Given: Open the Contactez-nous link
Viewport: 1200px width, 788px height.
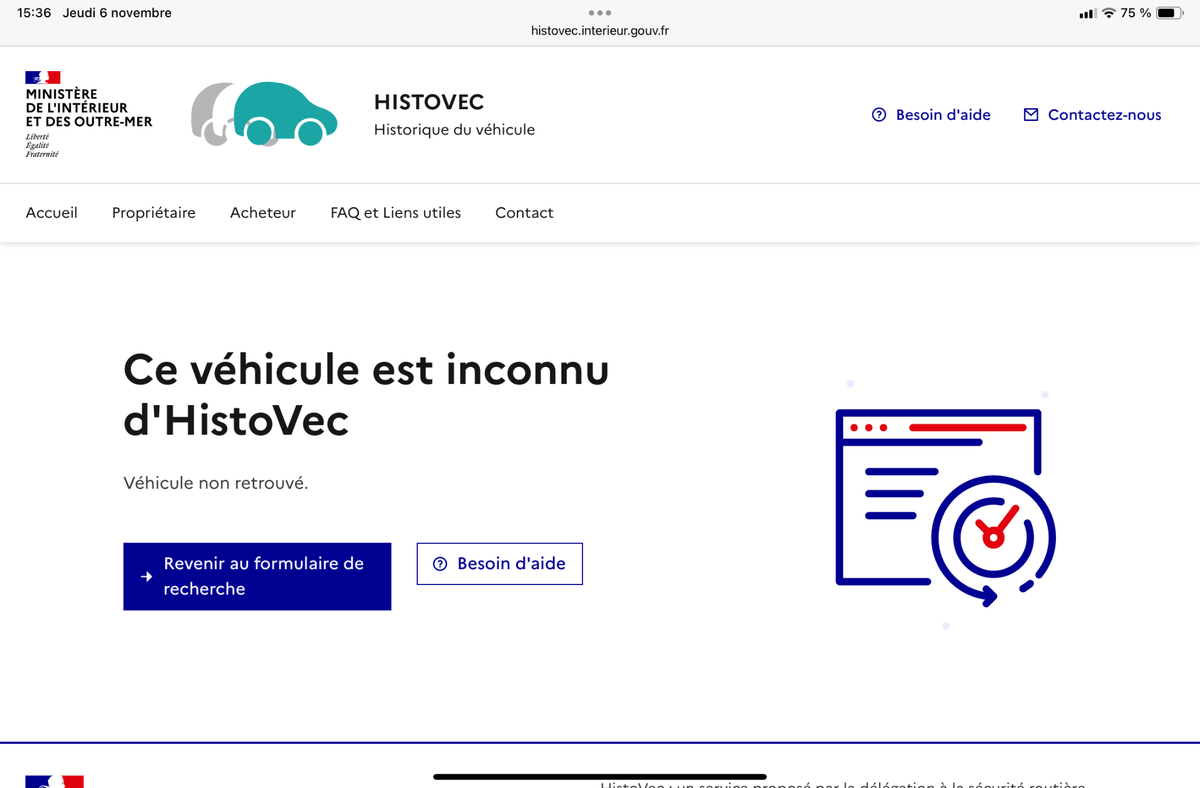Looking at the screenshot, I should tap(1104, 115).
